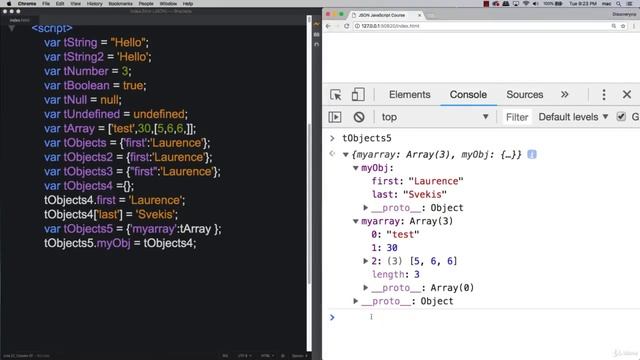Open Spotlight search in the menu bar

pyautogui.click(x=619, y=4)
